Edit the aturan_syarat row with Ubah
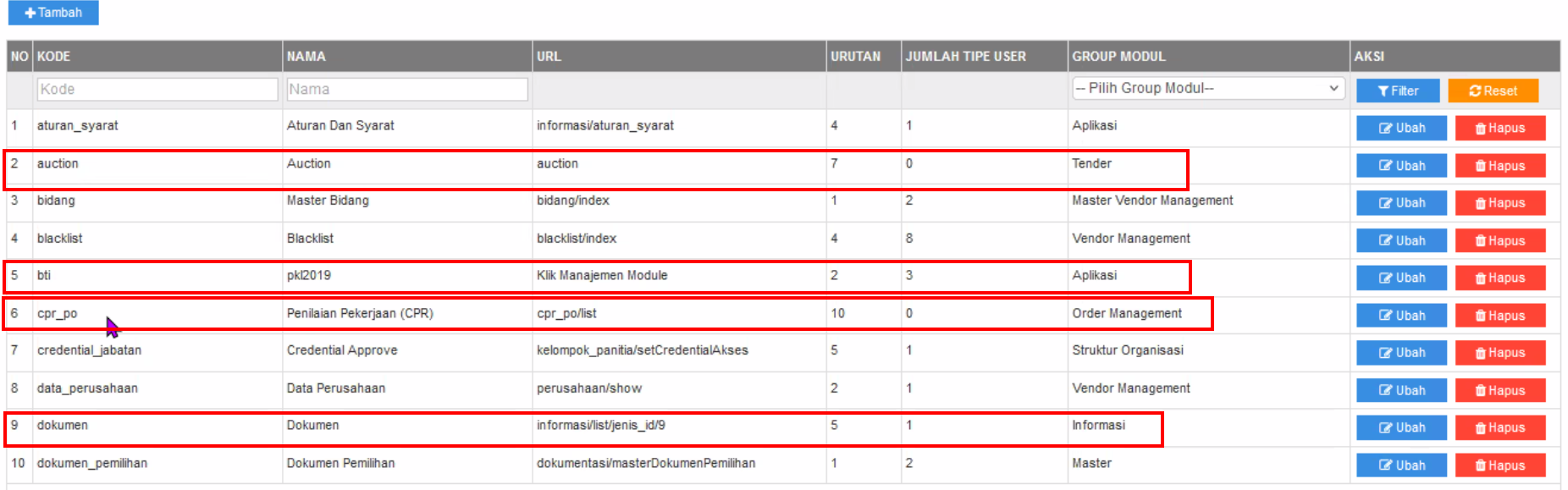 tap(1401, 128)
